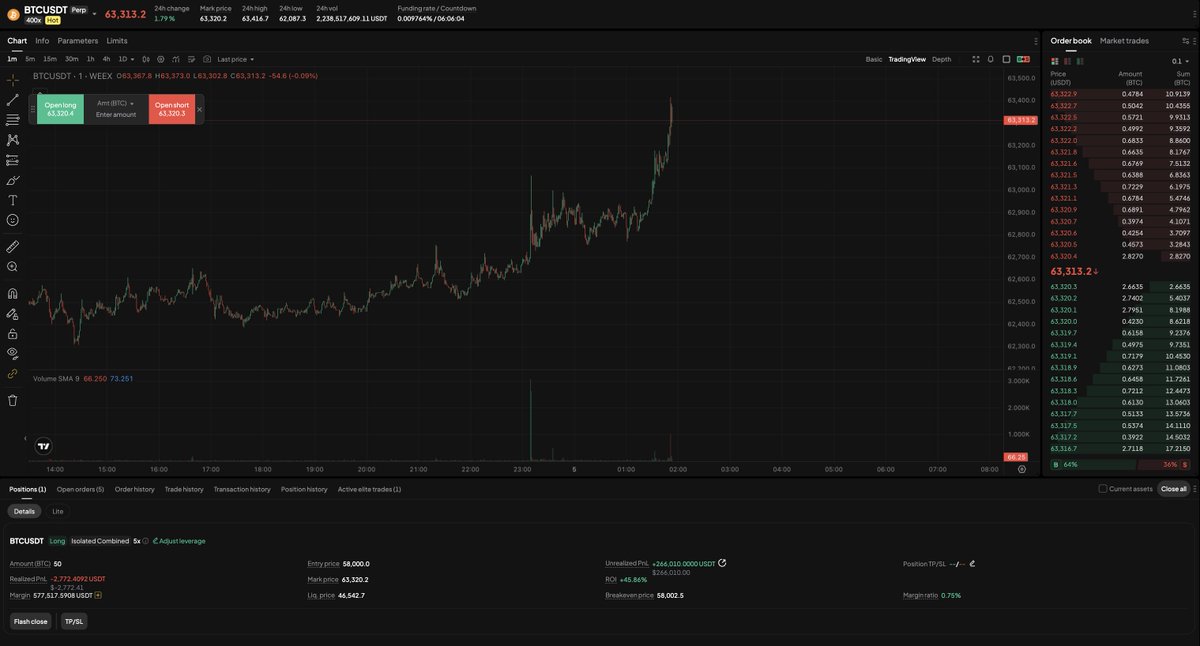Image resolution: width=1200 pixels, height=646 pixels.
Task: Click the Open short button
Action: (x=172, y=109)
